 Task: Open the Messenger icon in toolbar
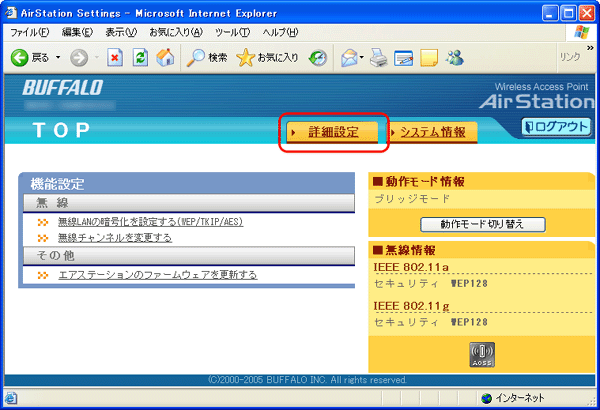pos(455,58)
